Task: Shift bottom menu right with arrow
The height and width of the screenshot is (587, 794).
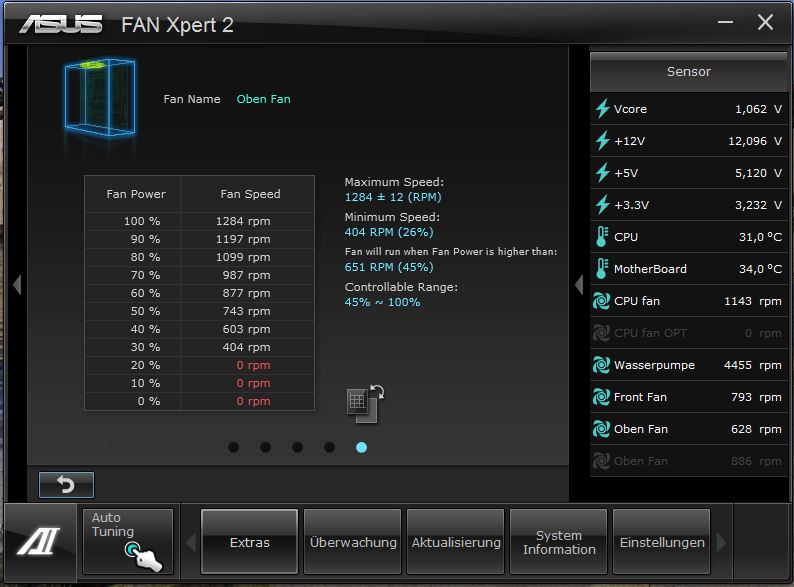Action: coord(721,542)
